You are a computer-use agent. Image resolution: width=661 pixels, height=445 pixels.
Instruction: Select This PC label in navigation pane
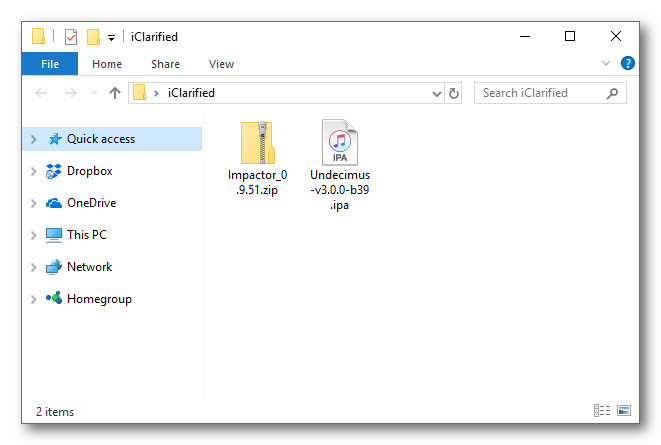click(87, 235)
